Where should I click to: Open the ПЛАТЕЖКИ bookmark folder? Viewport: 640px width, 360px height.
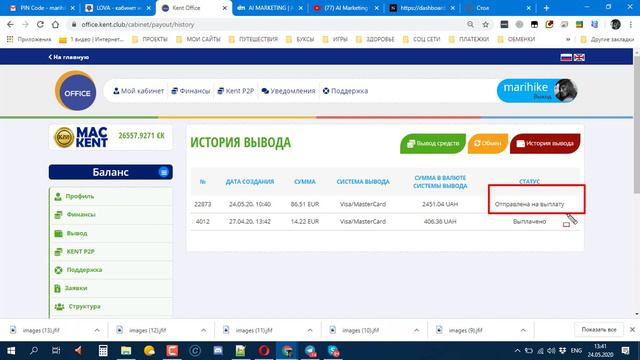click(469, 39)
